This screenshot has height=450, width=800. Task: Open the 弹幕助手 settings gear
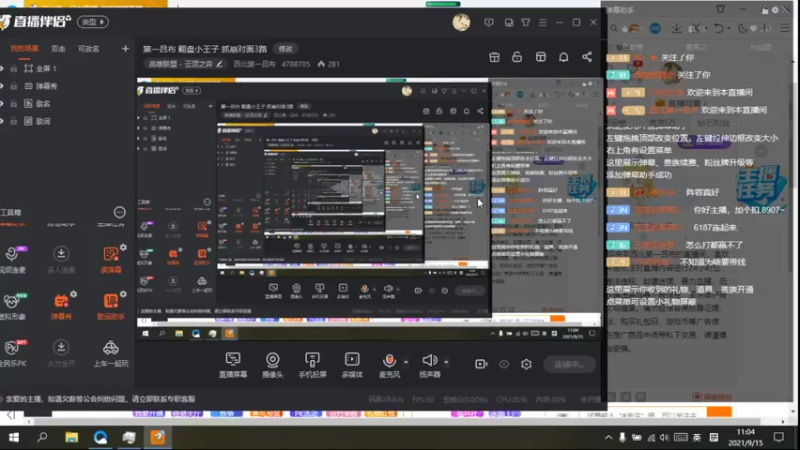[x=775, y=10]
